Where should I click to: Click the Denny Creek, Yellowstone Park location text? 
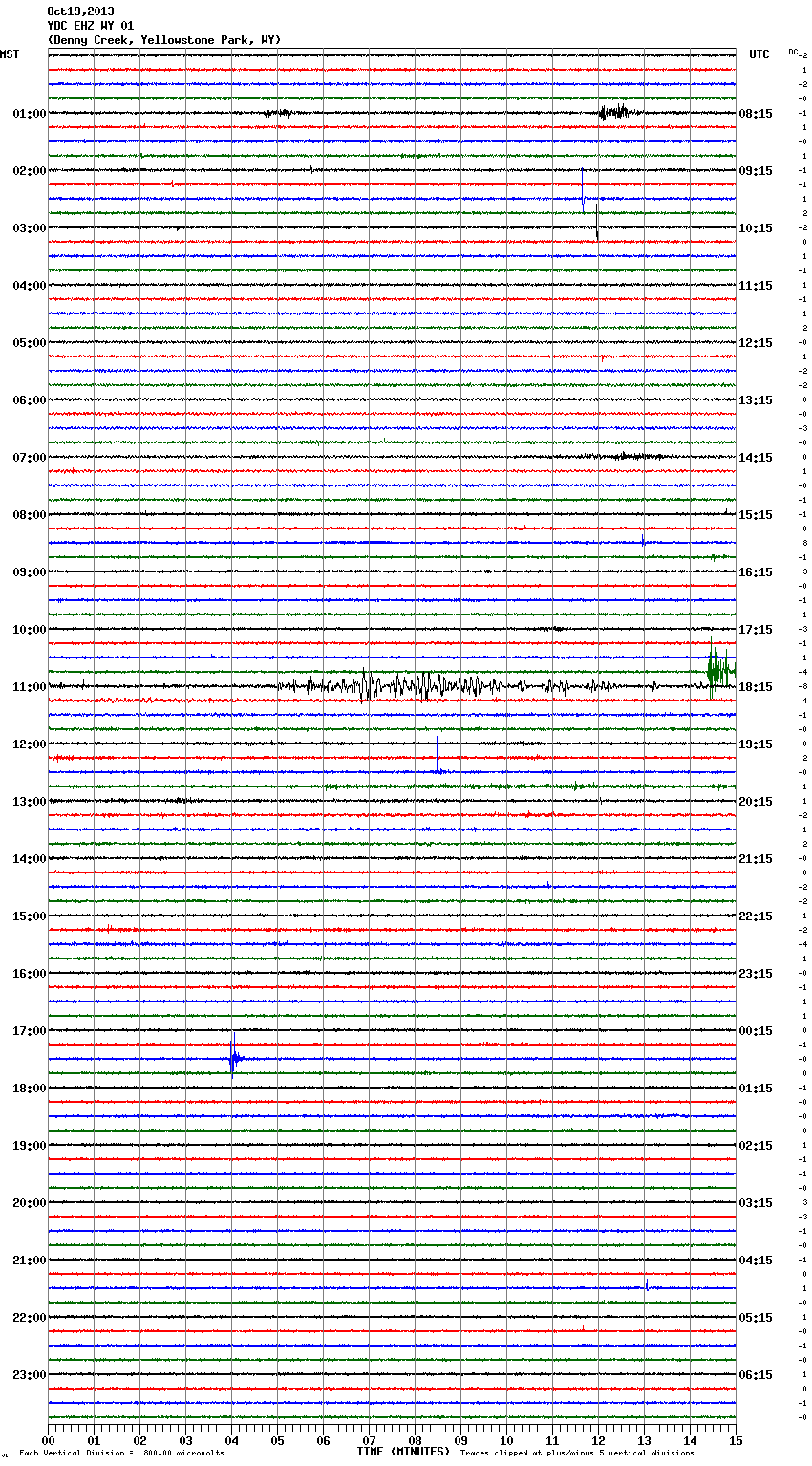pos(163,40)
